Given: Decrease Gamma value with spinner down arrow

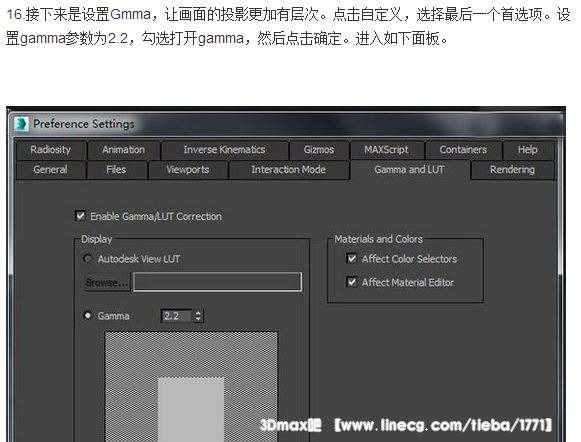Looking at the screenshot, I should (199, 319).
